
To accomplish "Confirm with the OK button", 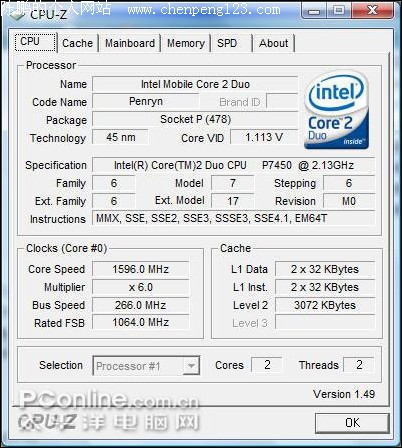I will pyautogui.click(x=352, y=423).
